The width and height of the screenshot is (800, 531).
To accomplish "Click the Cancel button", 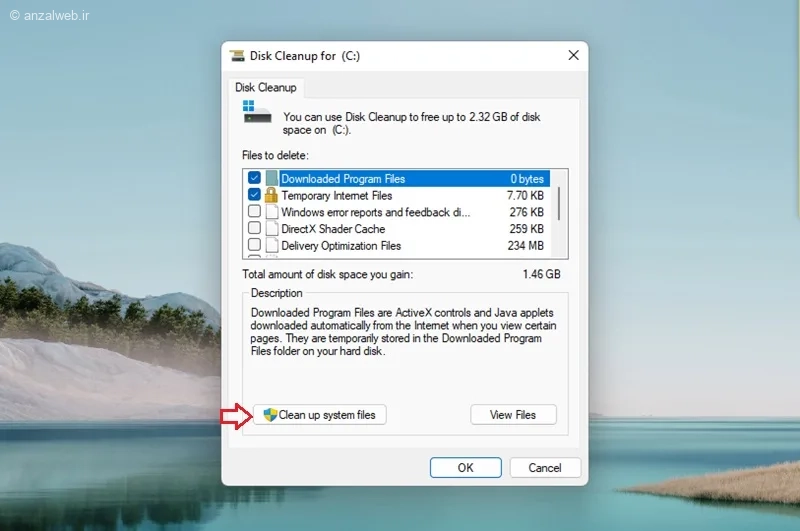I will pos(544,468).
